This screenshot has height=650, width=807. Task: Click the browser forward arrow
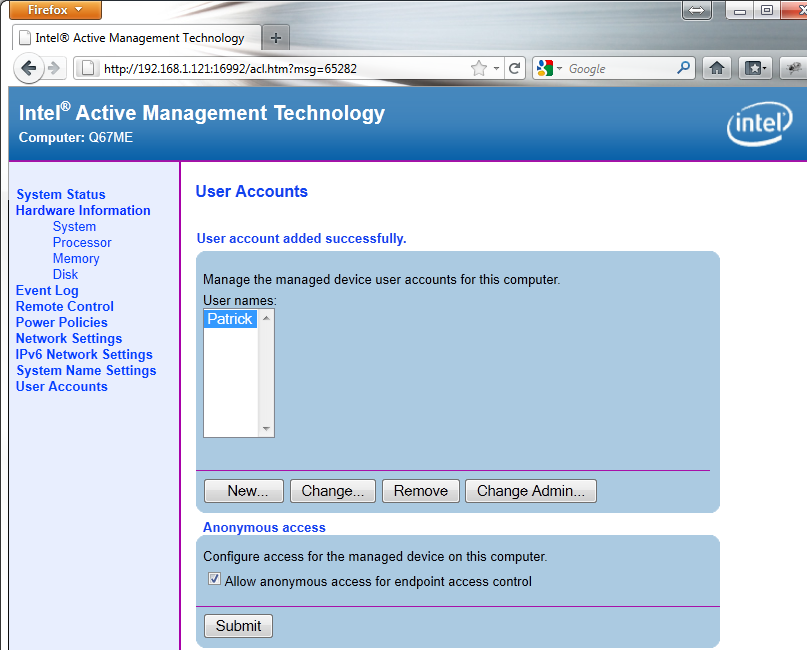click(54, 68)
